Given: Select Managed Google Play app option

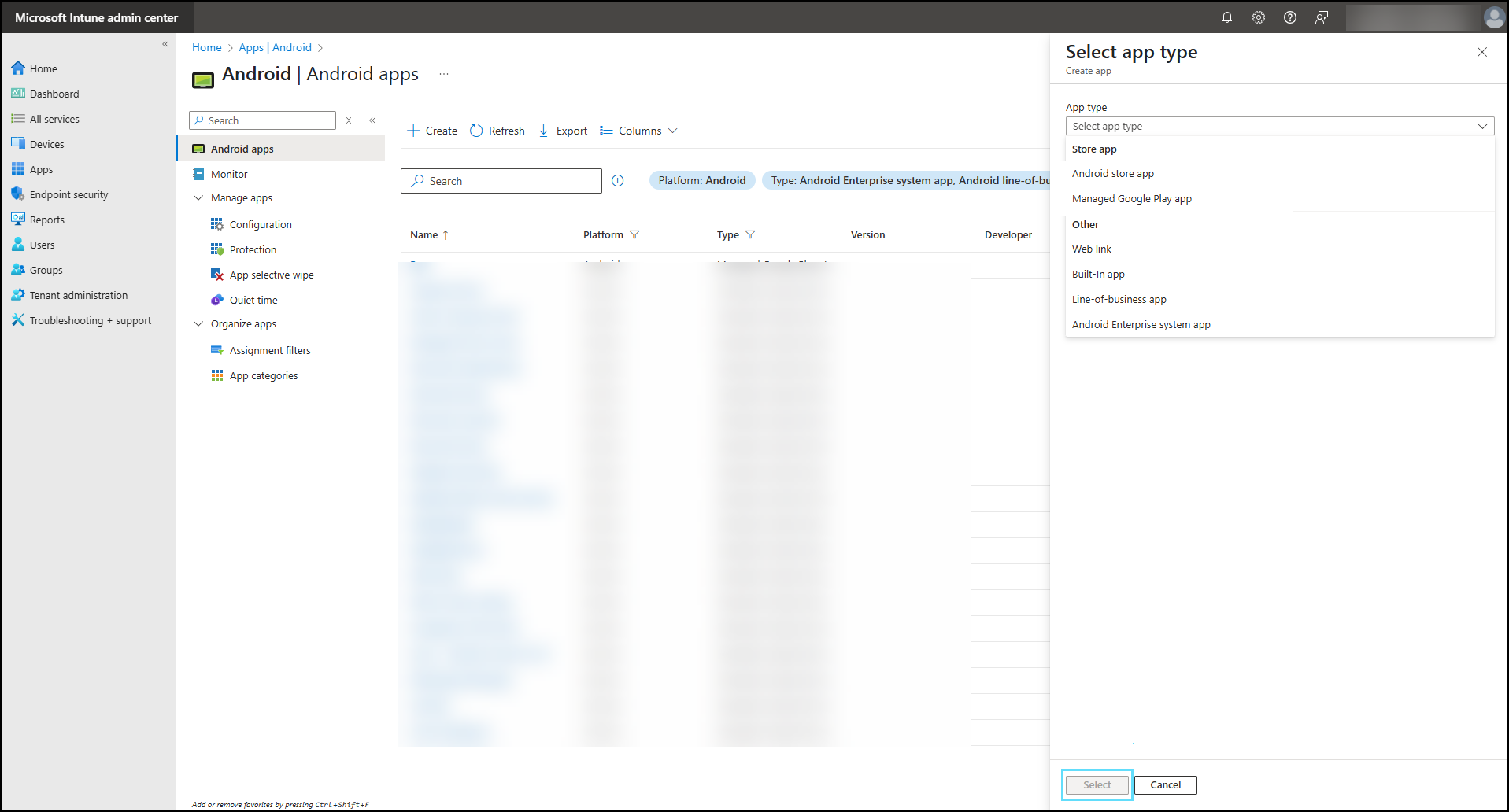Looking at the screenshot, I should [1131, 199].
